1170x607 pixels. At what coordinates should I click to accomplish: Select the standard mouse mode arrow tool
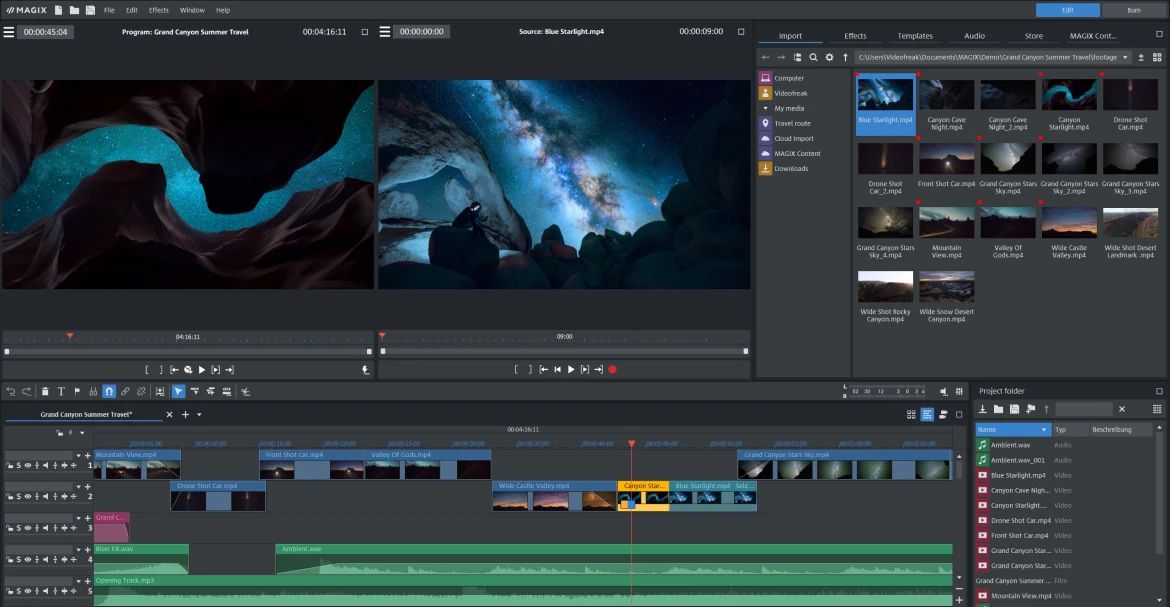pos(179,391)
